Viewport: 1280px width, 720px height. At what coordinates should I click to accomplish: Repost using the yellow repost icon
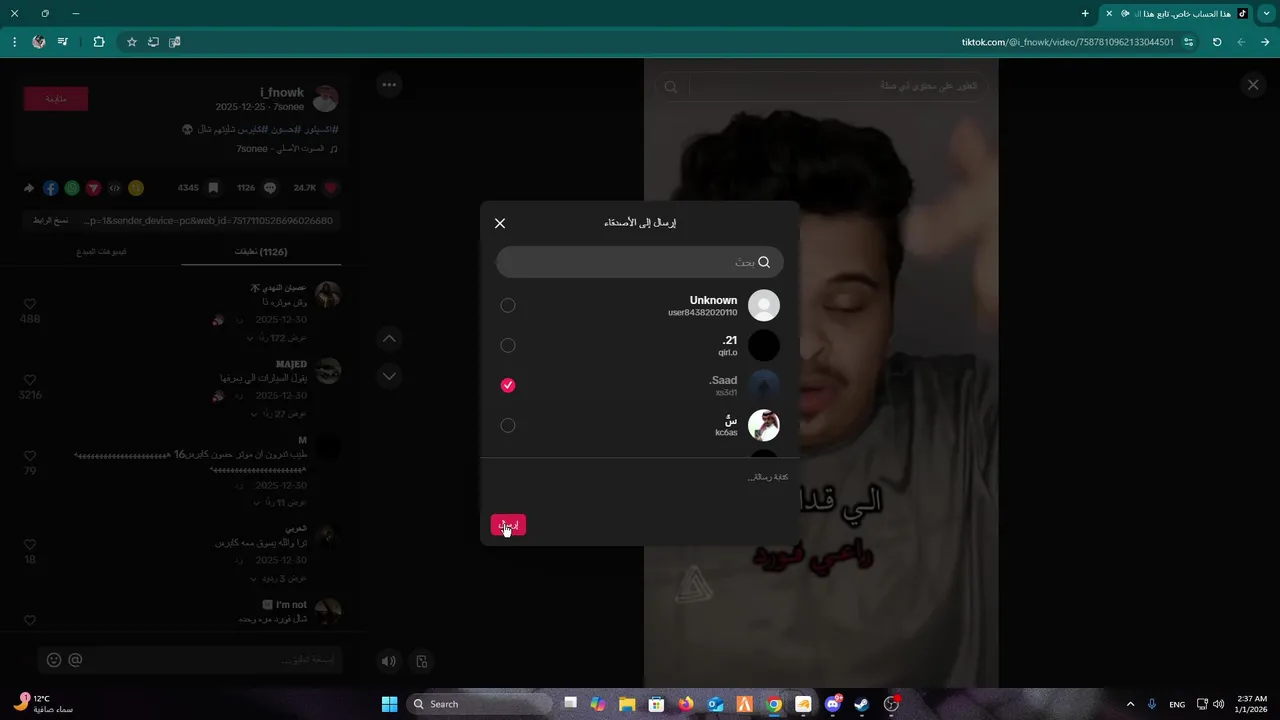point(136,188)
